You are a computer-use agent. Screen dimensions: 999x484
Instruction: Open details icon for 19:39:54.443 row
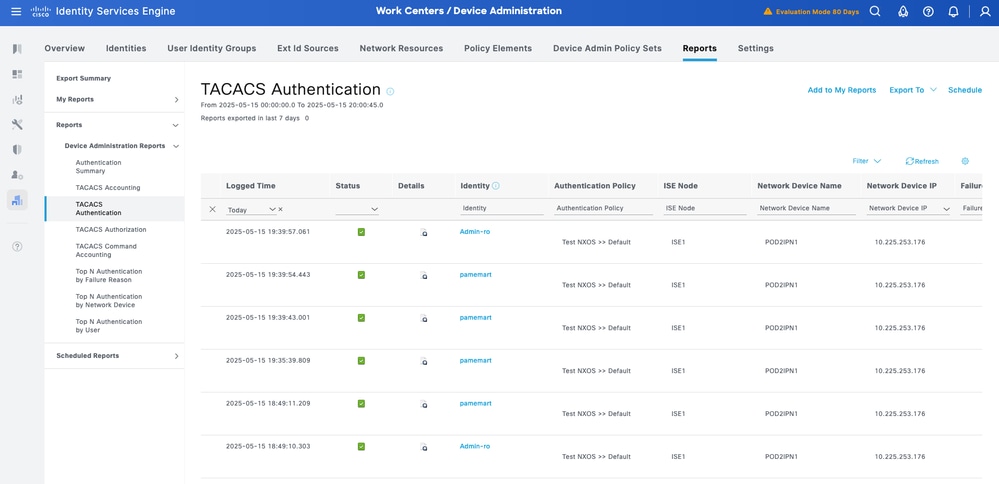pos(424,276)
